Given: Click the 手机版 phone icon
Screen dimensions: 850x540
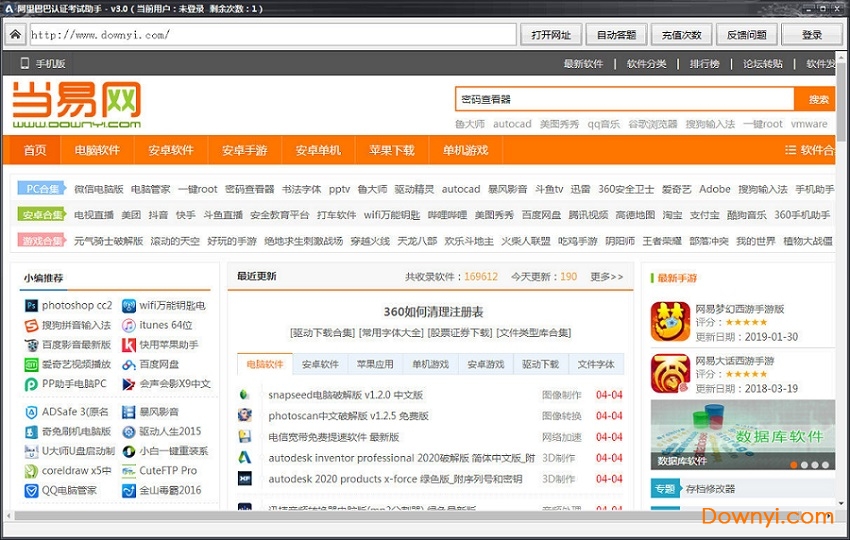Looking at the screenshot, I should [24, 63].
